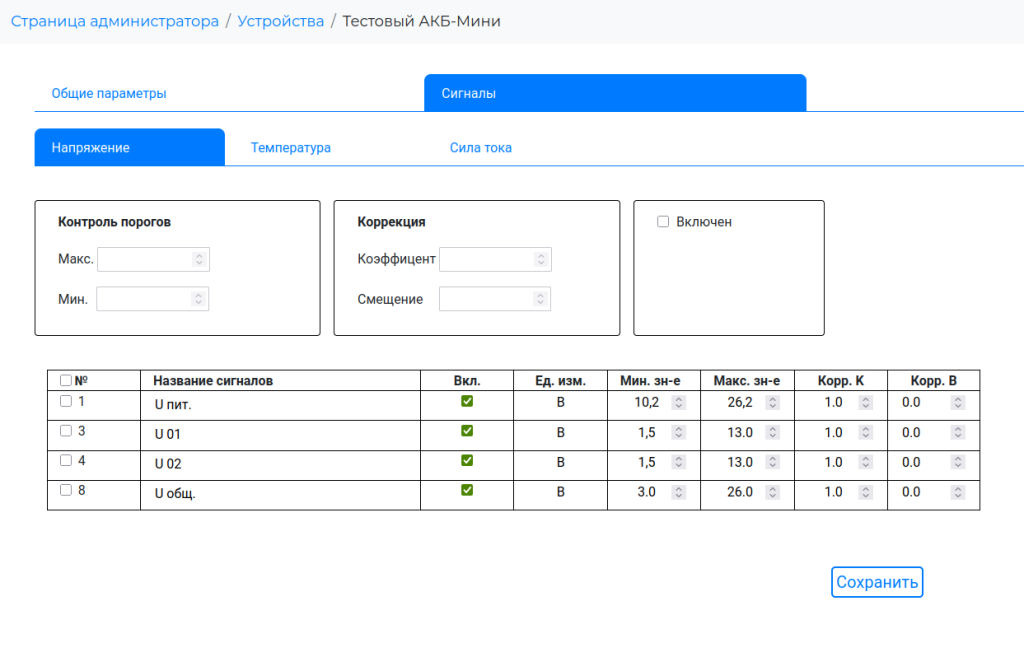Click Корр. К value for U пит.
Image resolution: width=1024 pixels, height=657 pixels.
point(833,402)
